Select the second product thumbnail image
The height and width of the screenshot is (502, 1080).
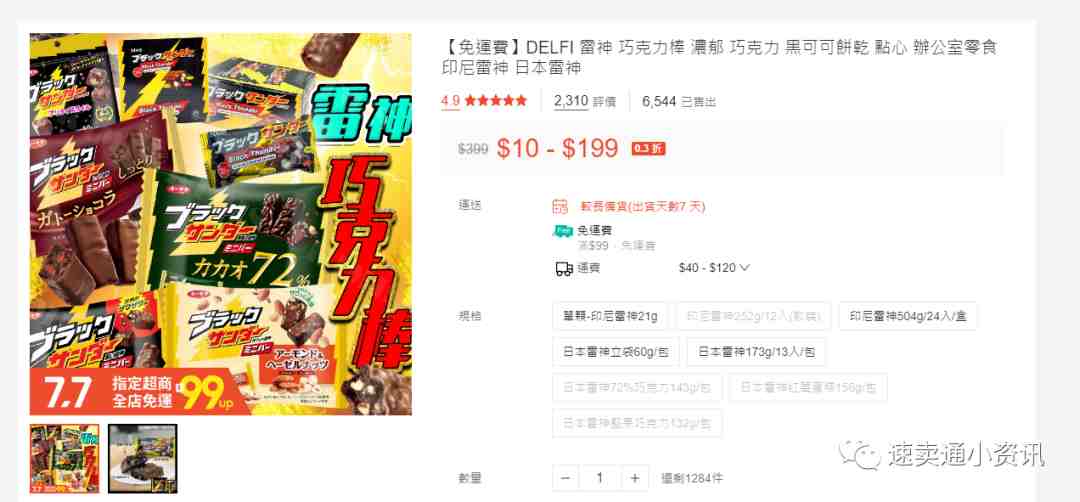click(x=143, y=459)
